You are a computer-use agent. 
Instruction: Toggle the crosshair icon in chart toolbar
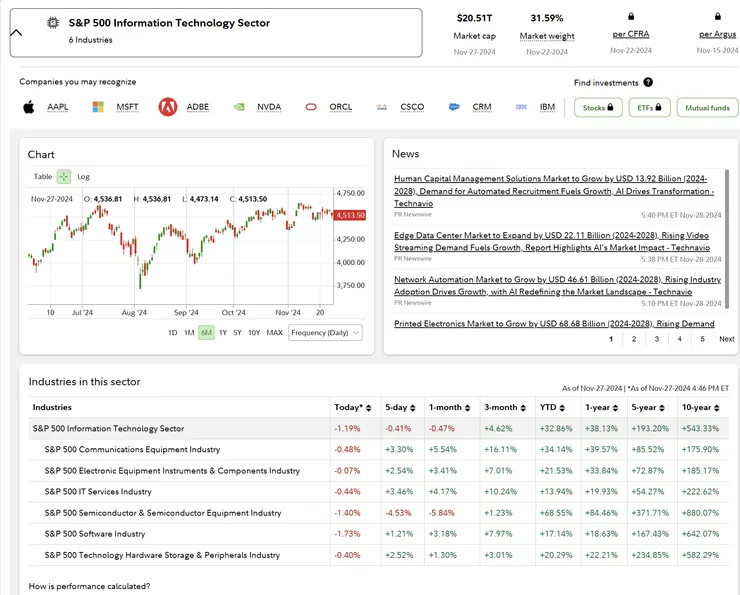[64, 176]
